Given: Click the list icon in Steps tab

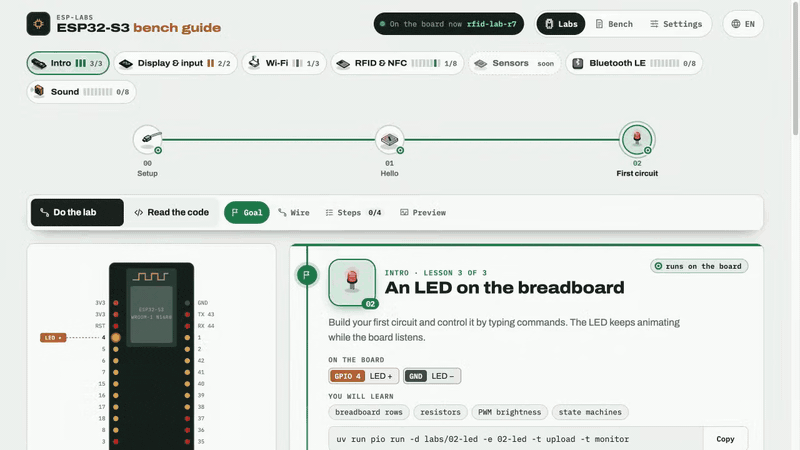Looking at the screenshot, I should (x=329, y=212).
